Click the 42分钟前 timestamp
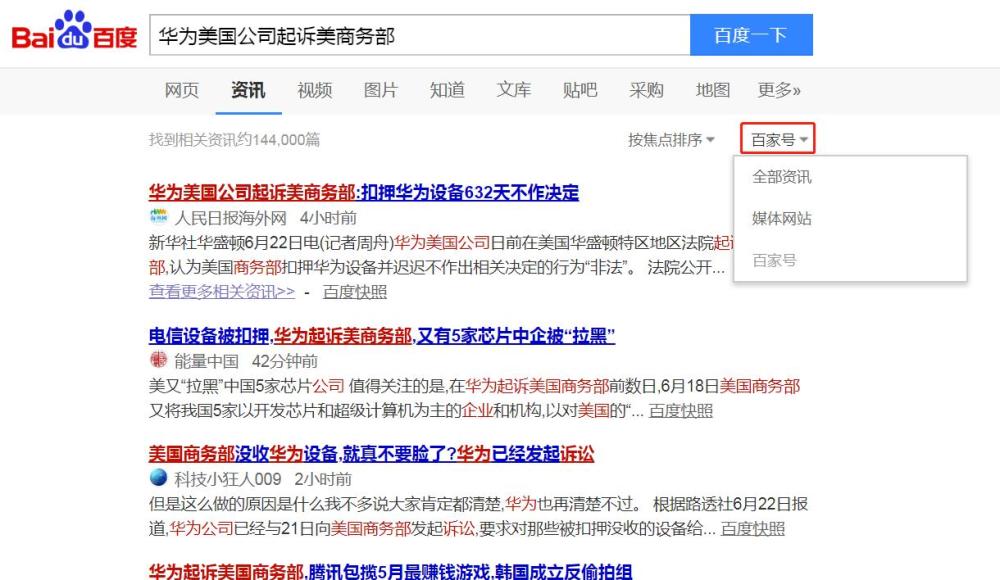The height and width of the screenshot is (580, 1000). click(x=284, y=361)
